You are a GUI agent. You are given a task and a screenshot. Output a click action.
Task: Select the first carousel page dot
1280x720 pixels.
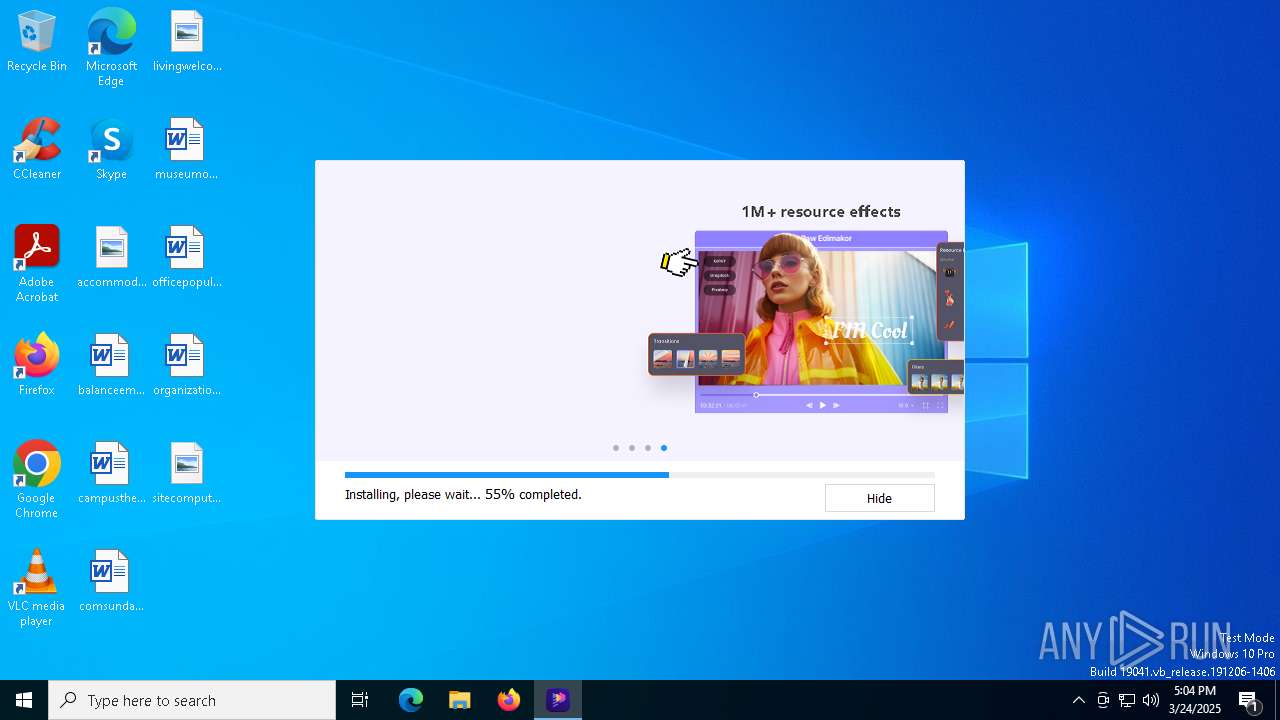pos(616,448)
